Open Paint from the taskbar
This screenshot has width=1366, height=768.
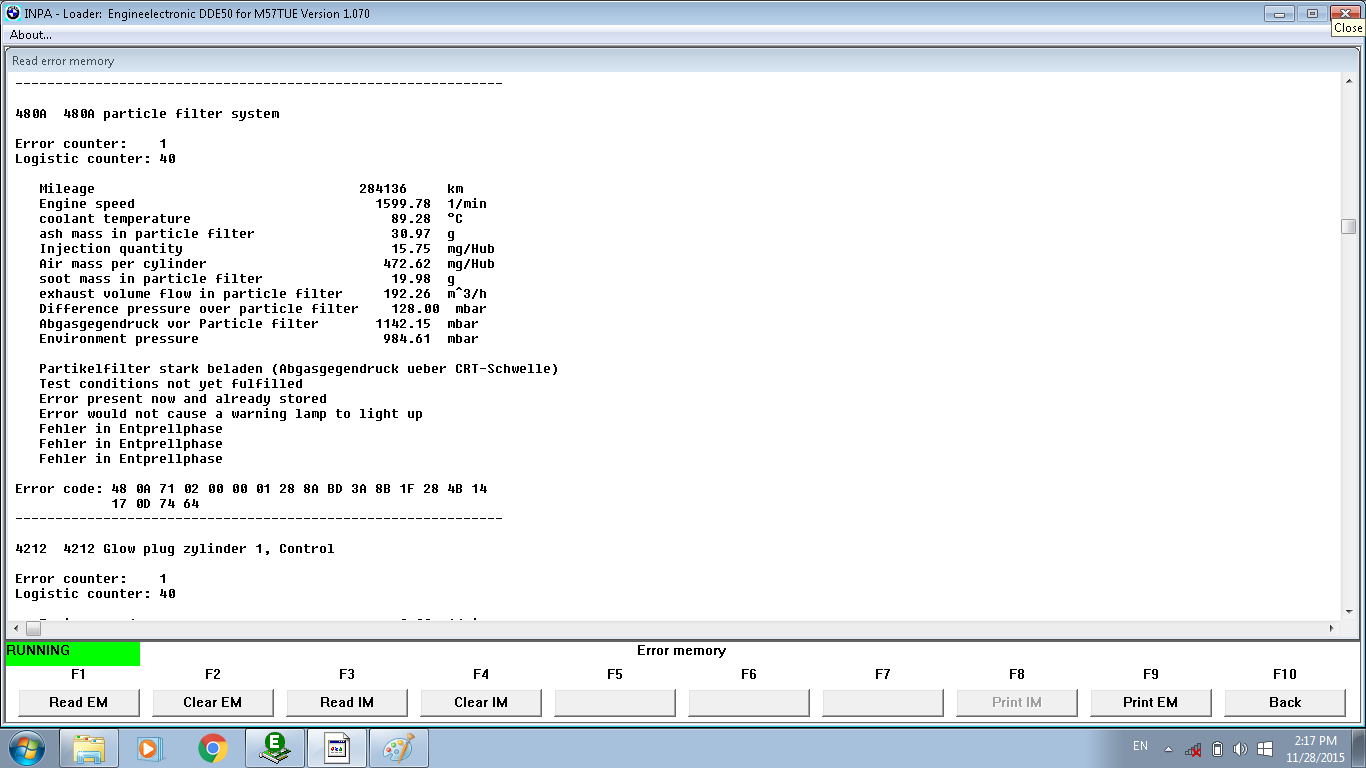pos(399,748)
